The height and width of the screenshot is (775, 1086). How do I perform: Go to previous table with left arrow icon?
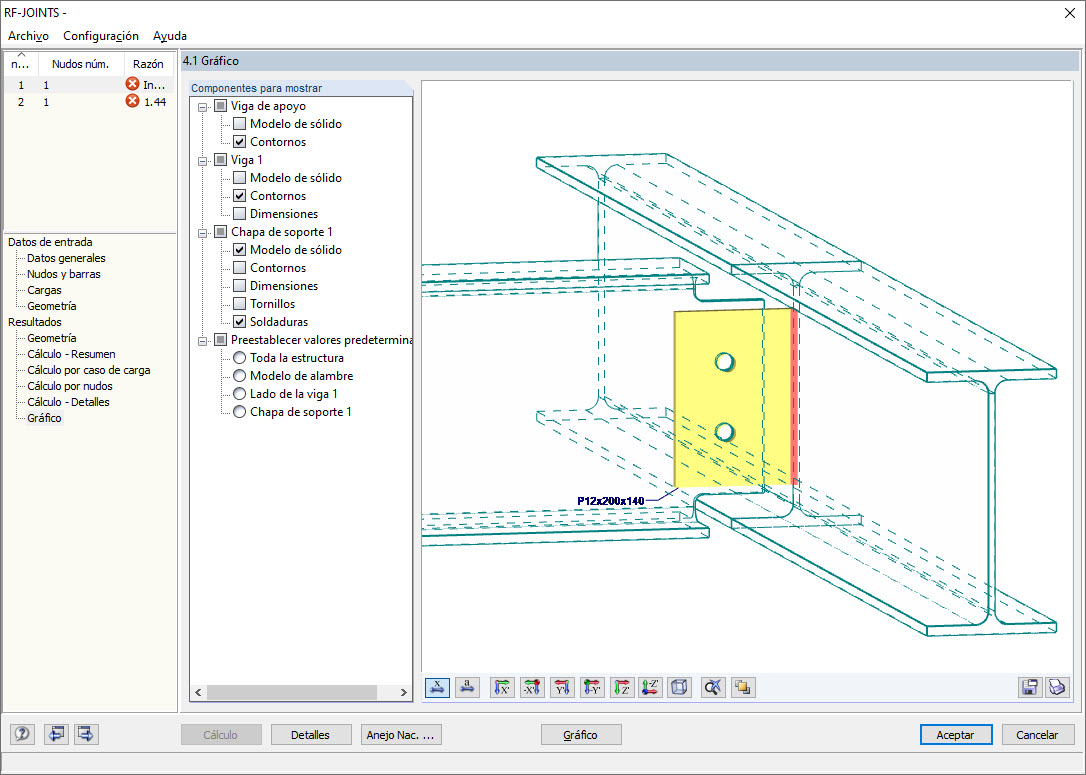pos(56,734)
